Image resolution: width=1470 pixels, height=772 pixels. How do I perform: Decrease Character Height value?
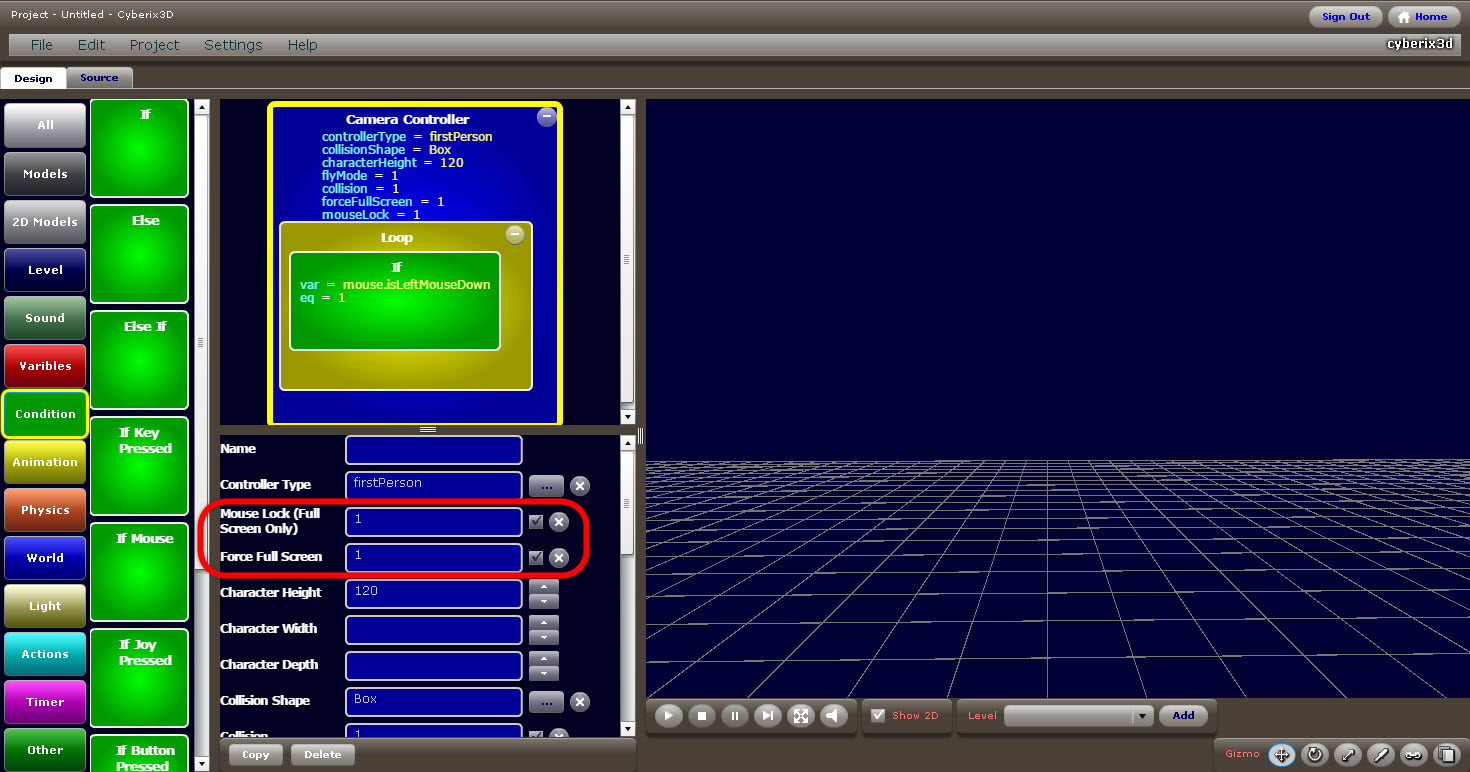[x=543, y=601]
